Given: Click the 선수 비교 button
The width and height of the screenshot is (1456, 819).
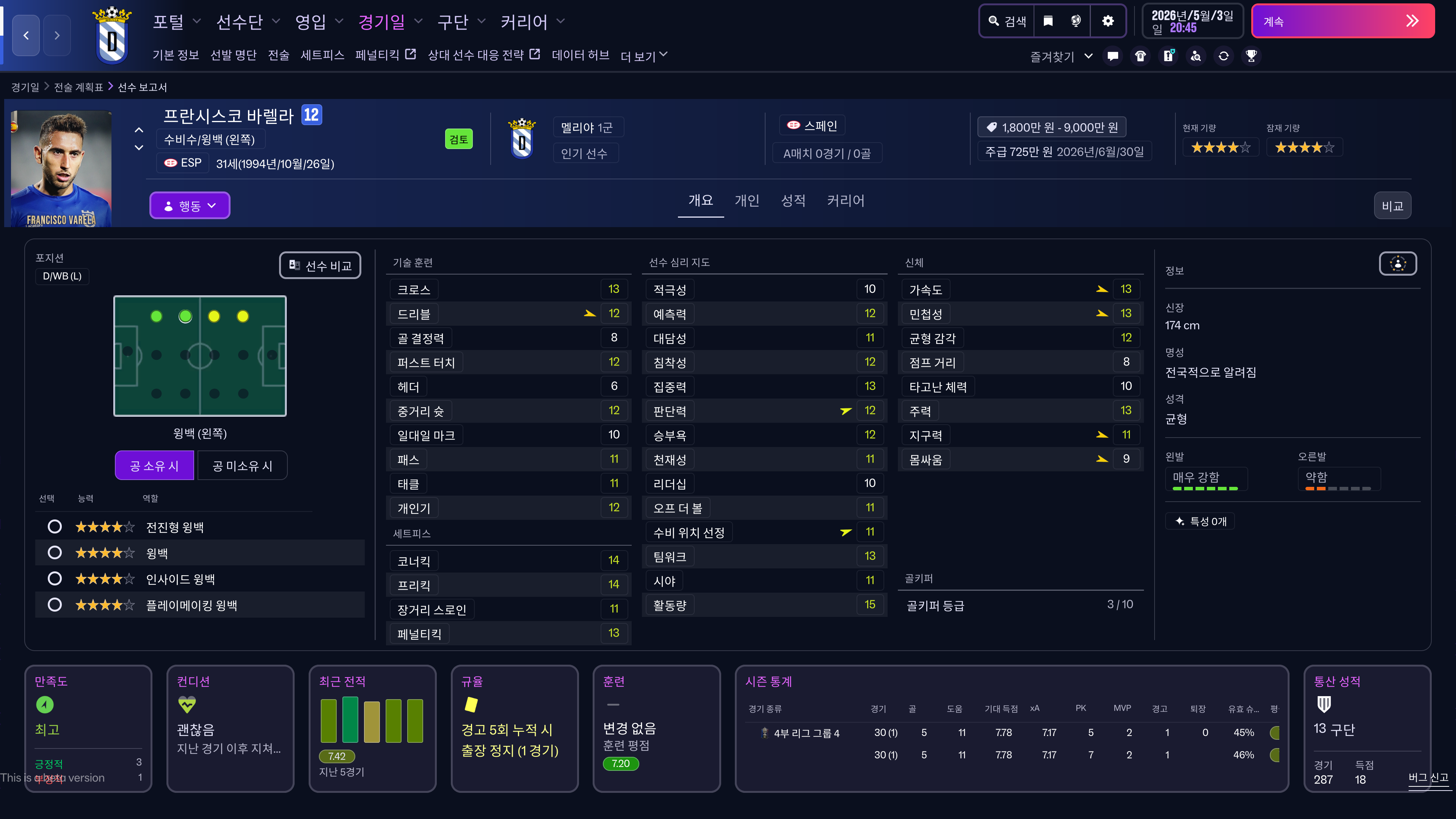Looking at the screenshot, I should 320,266.
